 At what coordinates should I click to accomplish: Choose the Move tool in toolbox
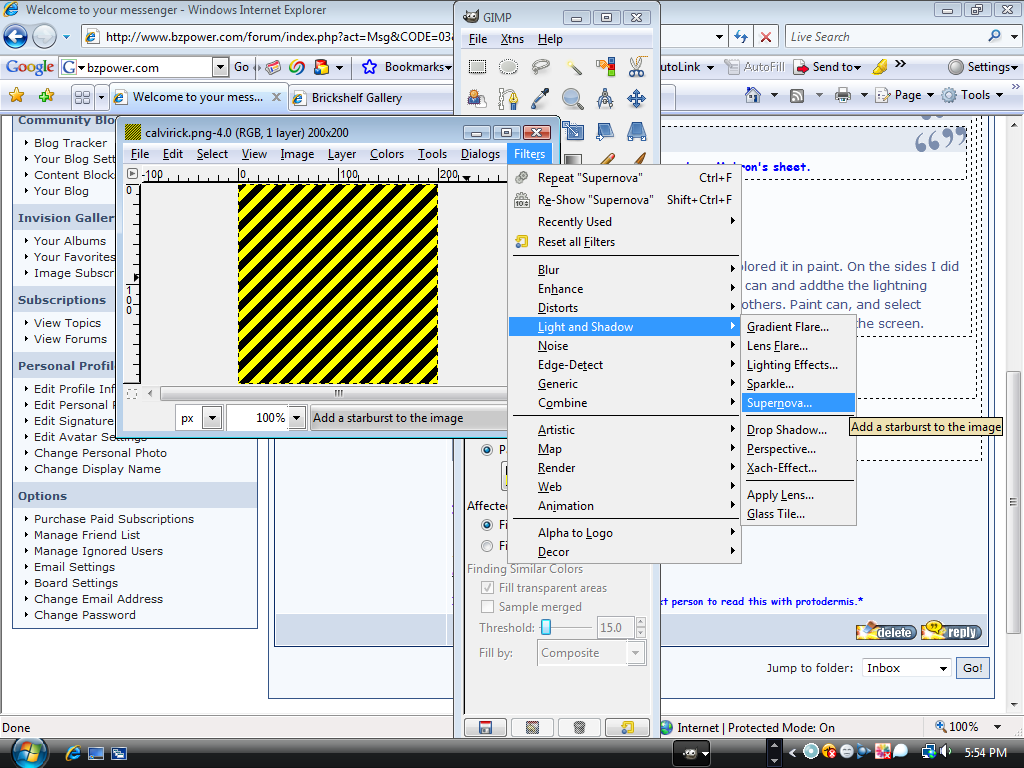point(636,99)
